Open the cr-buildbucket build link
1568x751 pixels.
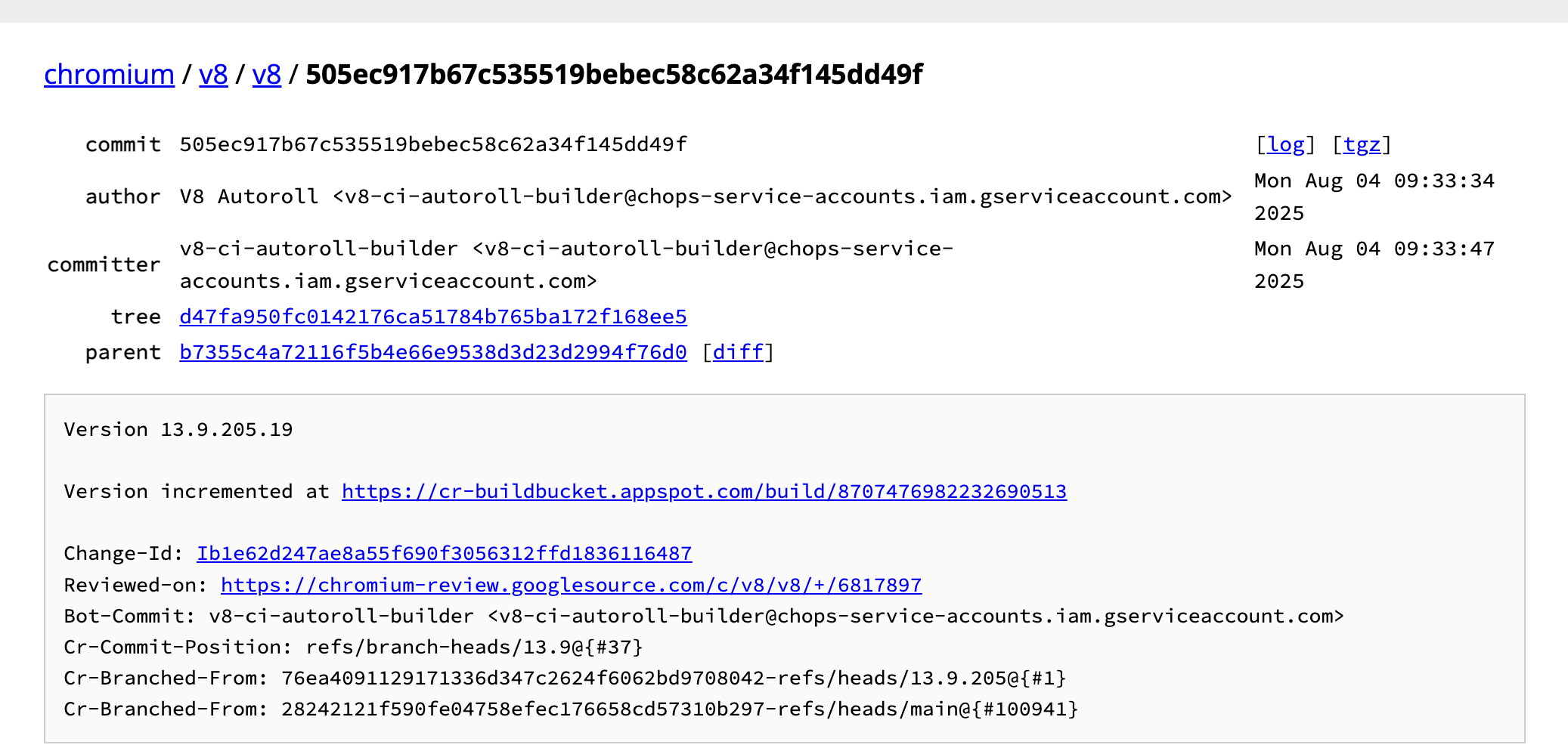click(704, 492)
